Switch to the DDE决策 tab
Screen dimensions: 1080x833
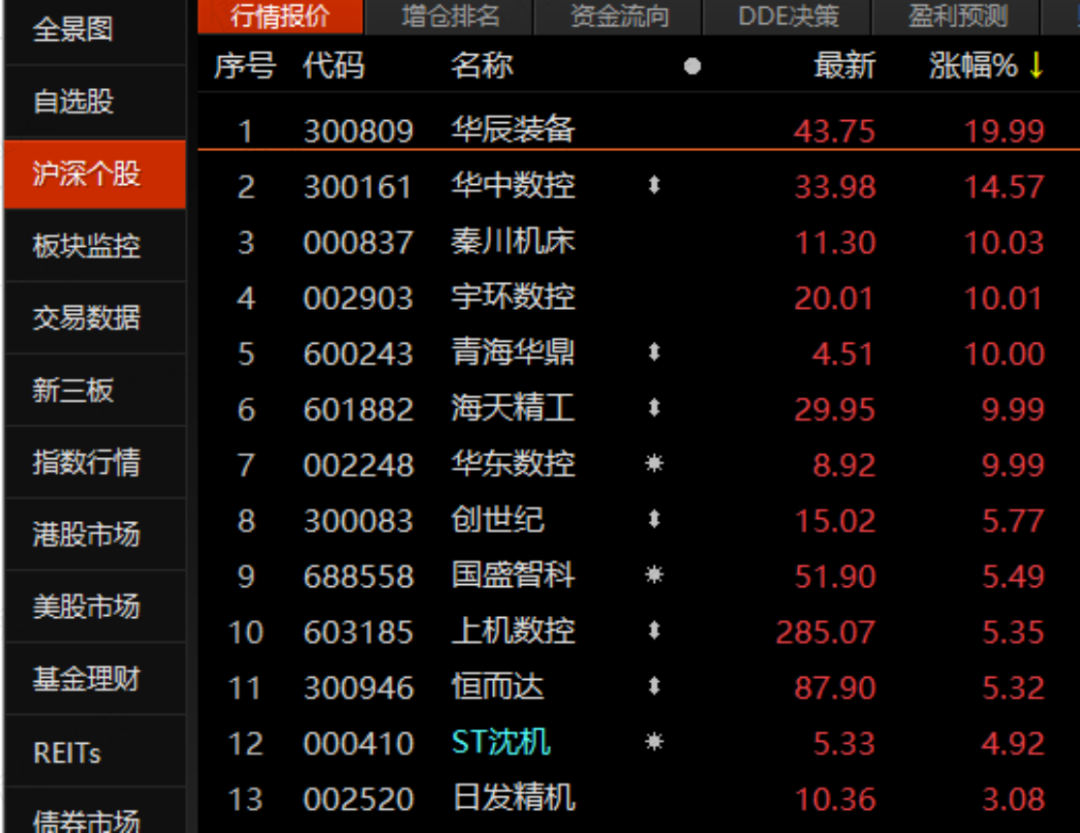point(788,17)
